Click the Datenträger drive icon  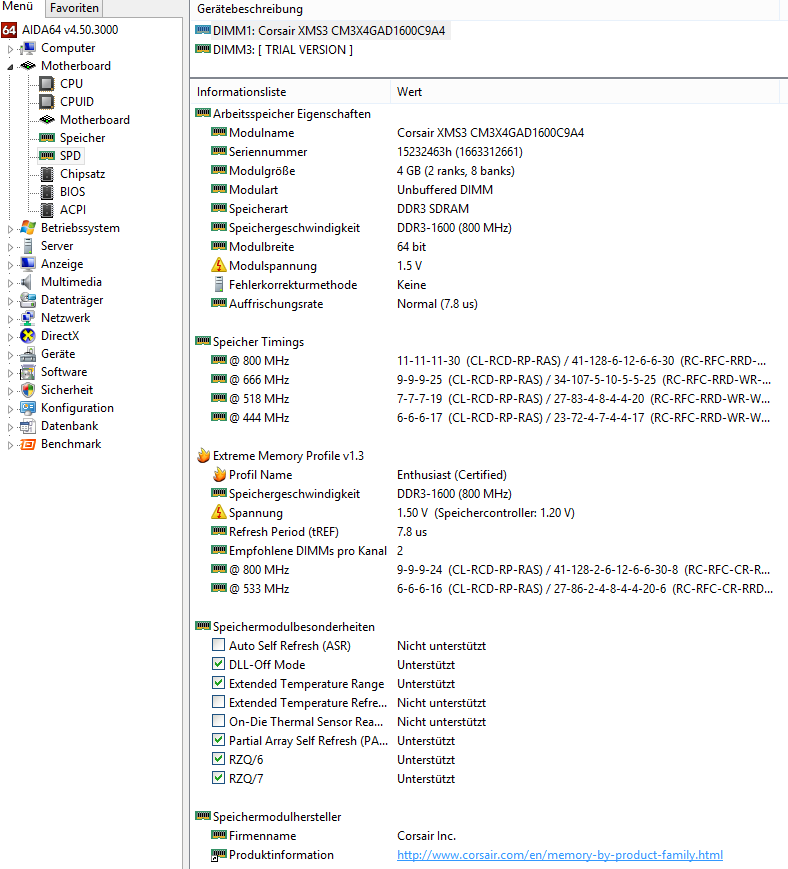coord(28,300)
